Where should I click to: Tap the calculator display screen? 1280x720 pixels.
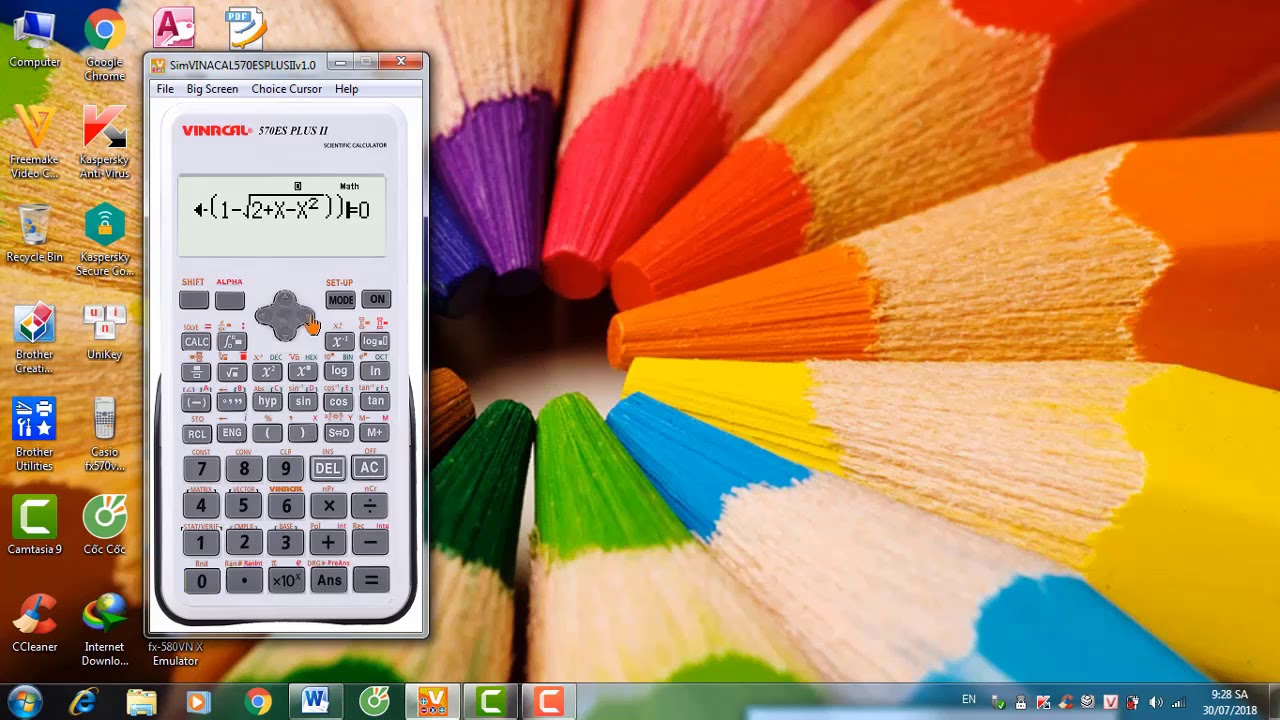282,216
